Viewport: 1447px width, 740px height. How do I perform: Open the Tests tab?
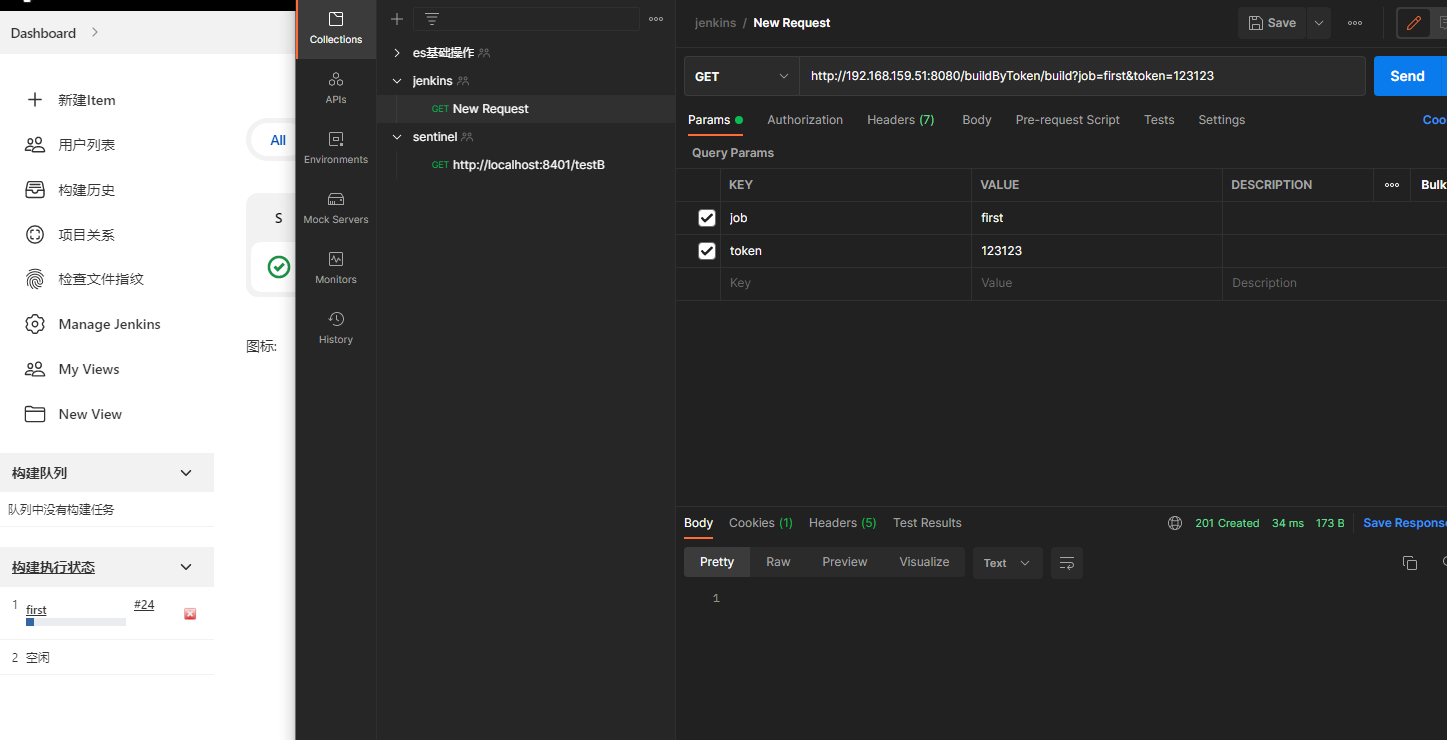[1159, 120]
